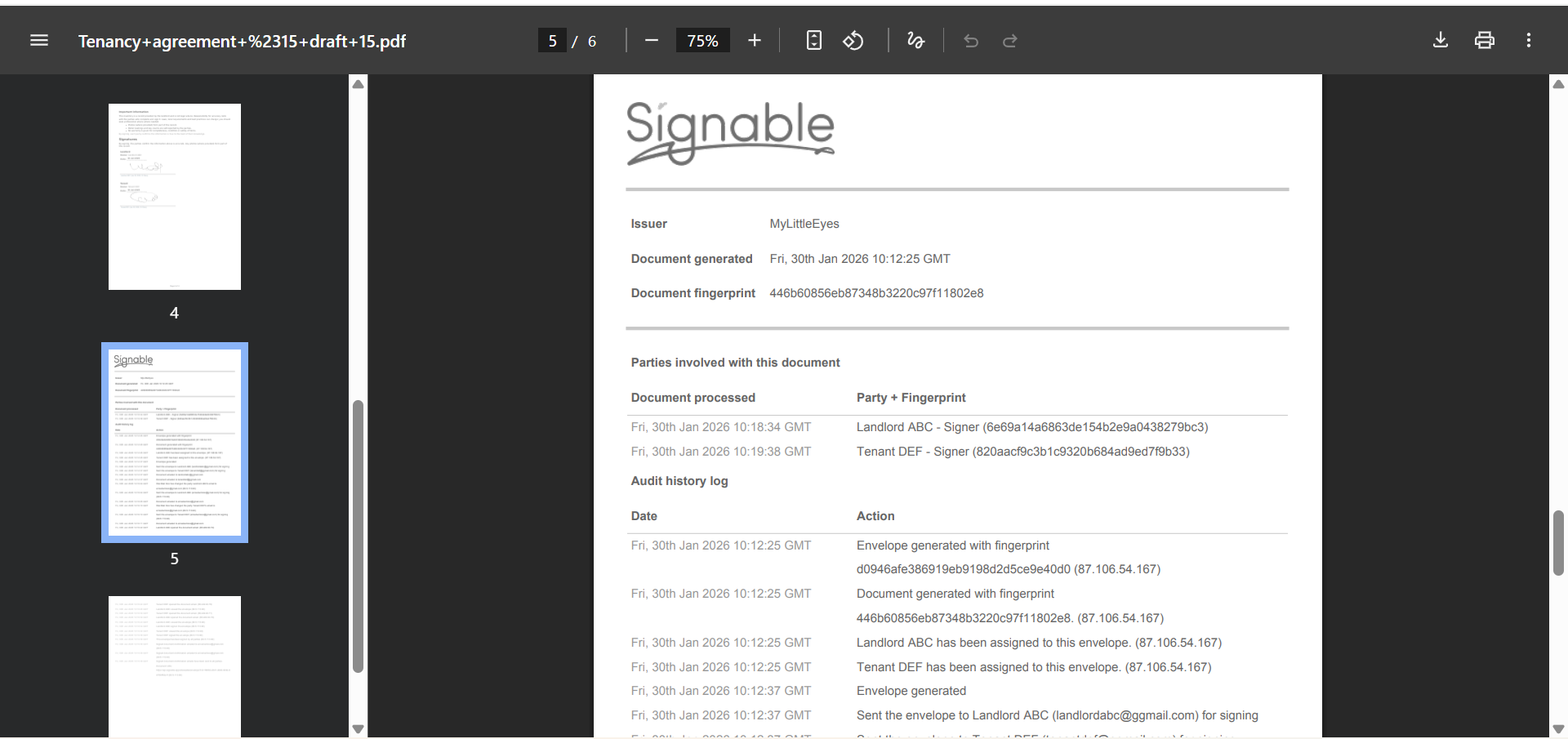Screen dimensions: 1568x739
Task: Click the page number input field
Action: (553, 40)
